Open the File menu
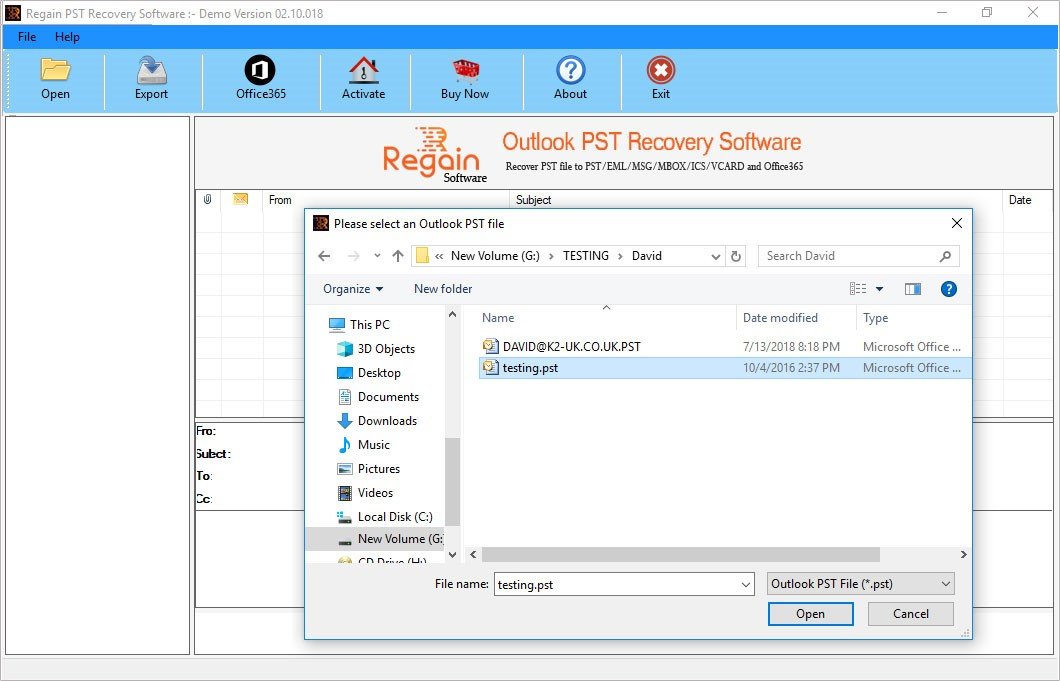Screen dimensions: 1060x681 coord(27,37)
